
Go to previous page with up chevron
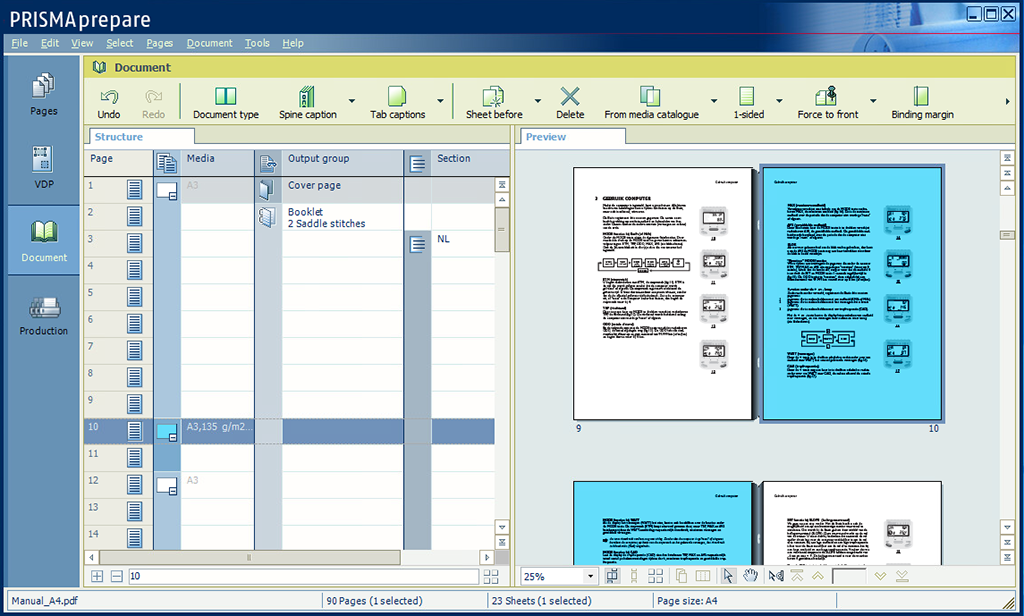coord(818,575)
